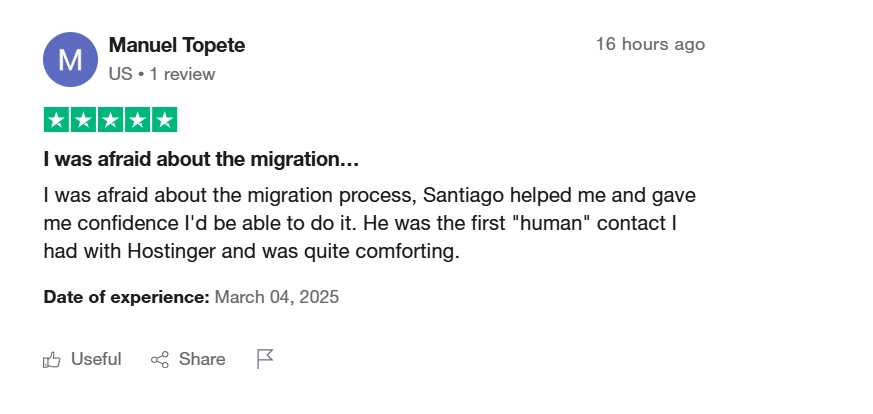
Task: Flag this review with the flag icon
Action: pyautogui.click(x=265, y=359)
